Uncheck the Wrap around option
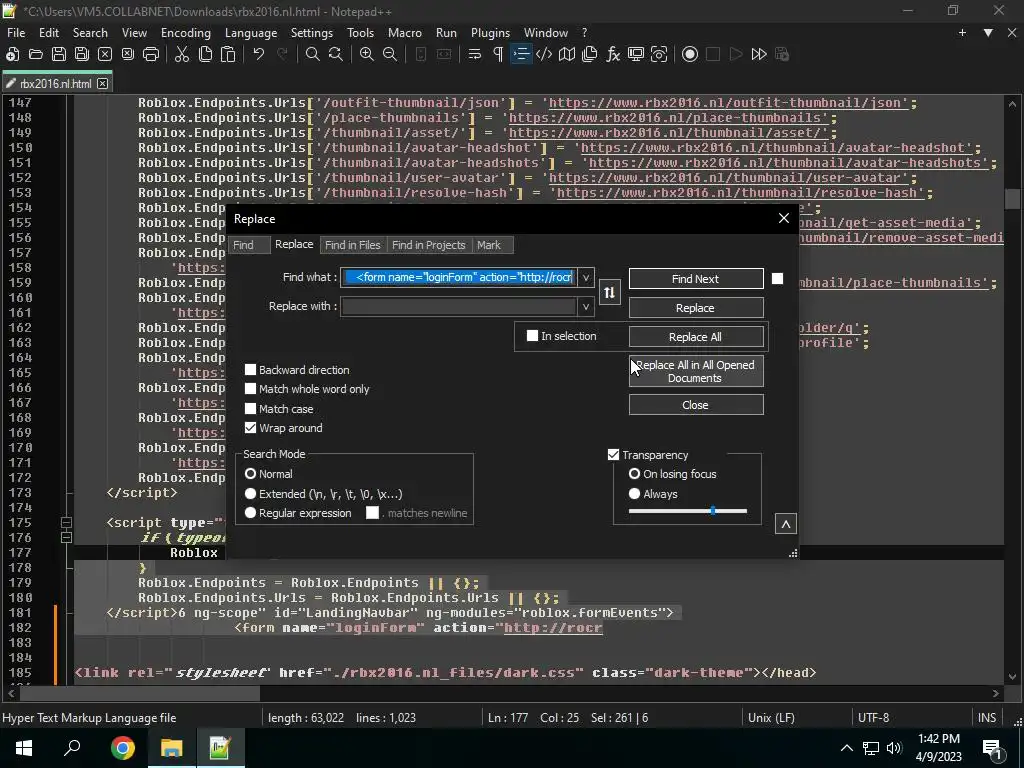Viewport: 1024px width, 768px height. tap(250, 428)
